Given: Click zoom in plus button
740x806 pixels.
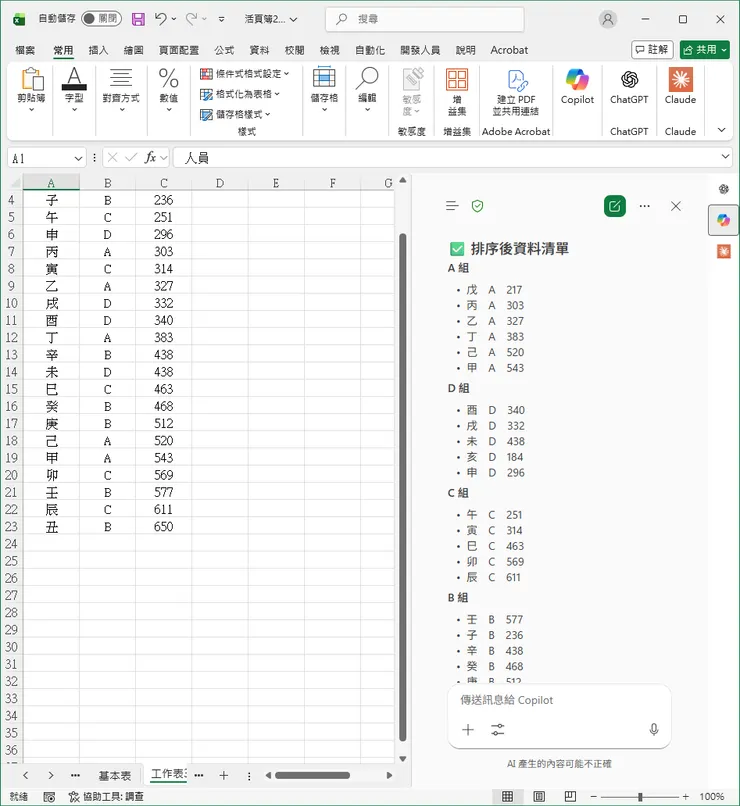Looking at the screenshot, I should point(686,797).
